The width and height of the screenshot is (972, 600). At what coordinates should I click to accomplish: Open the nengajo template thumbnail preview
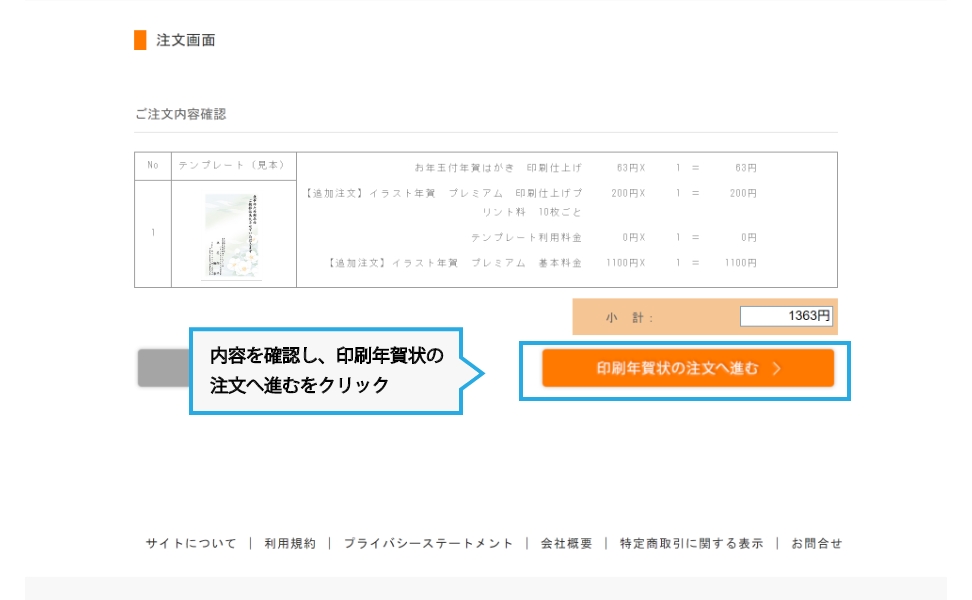click(x=232, y=236)
